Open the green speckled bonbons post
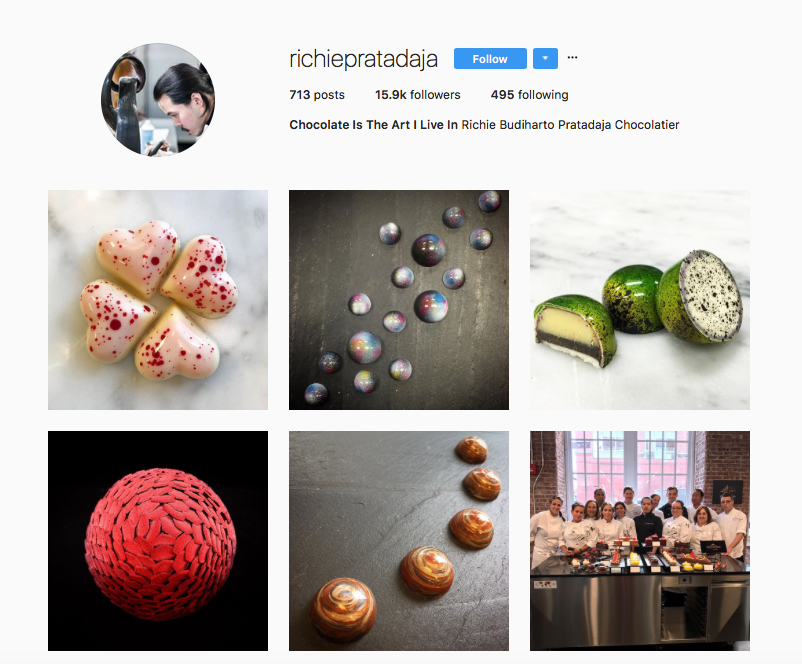 coord(640,300)
